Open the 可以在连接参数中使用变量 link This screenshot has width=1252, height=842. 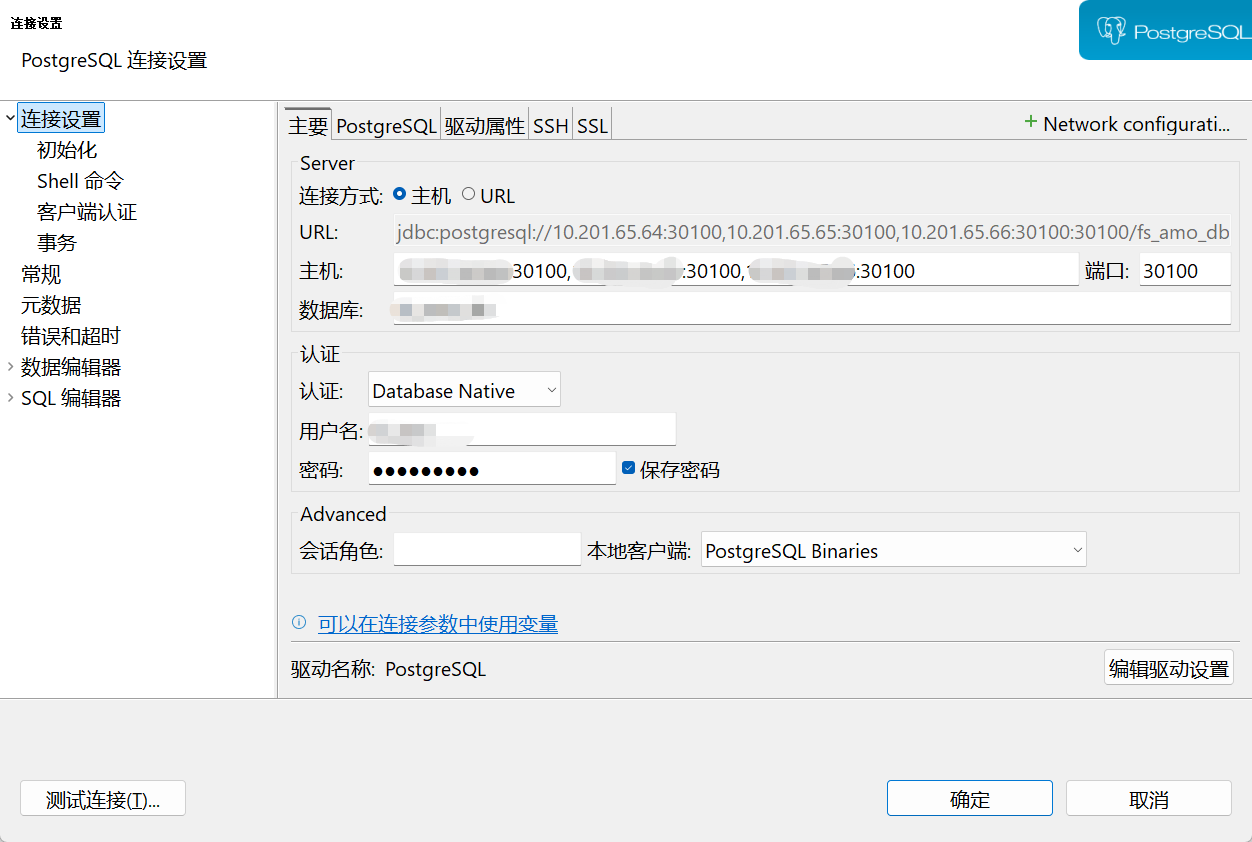click(x=438, y=624)
